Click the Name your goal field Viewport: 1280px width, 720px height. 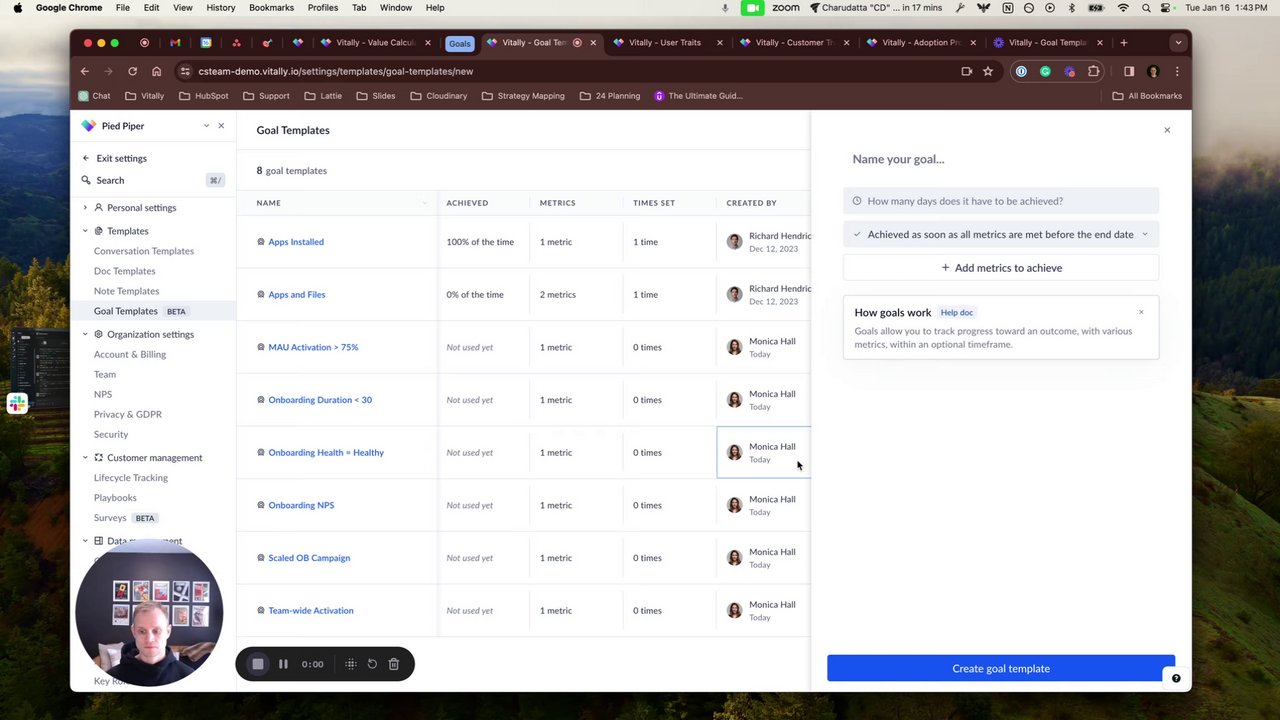[1001, 159]
